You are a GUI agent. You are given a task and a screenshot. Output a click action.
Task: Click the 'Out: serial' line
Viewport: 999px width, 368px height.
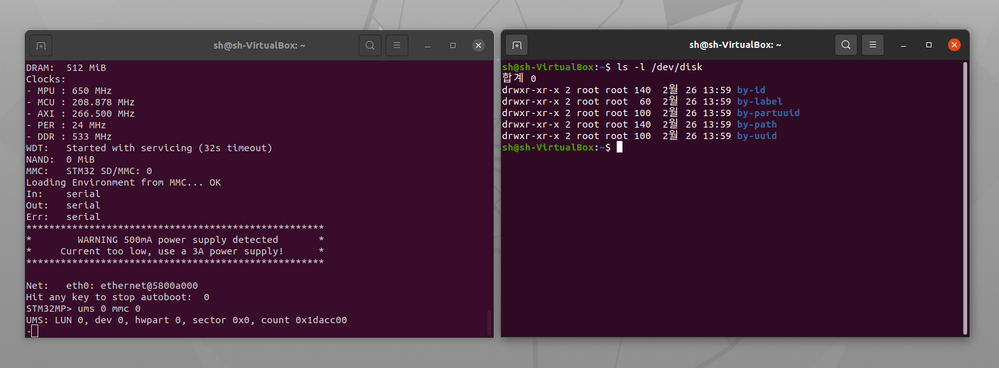click(x=63, y=205)
